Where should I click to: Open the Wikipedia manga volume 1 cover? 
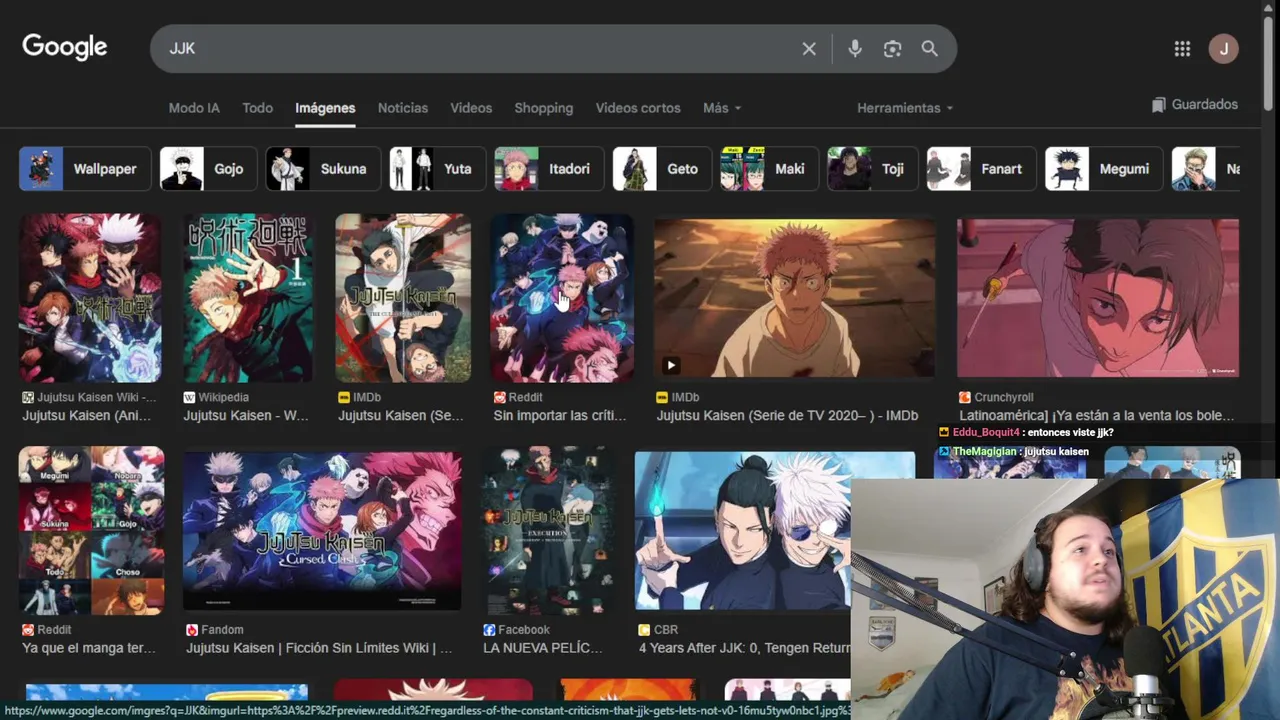tap(248, 298)
